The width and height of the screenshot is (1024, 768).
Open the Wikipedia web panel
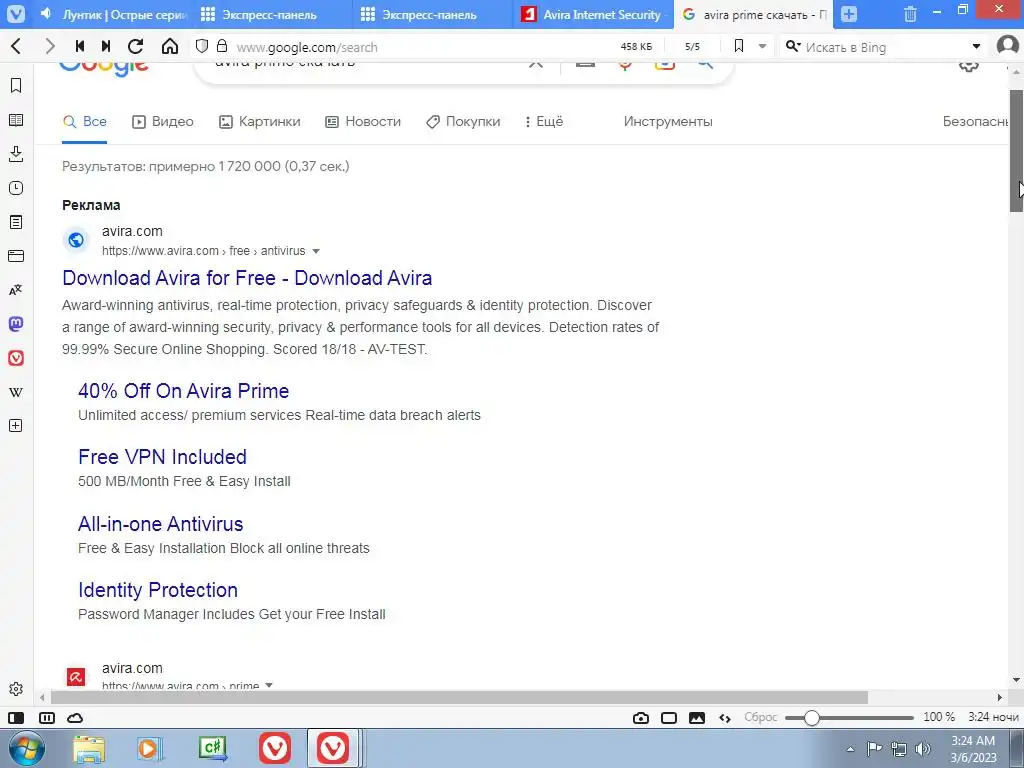point(16,392)
